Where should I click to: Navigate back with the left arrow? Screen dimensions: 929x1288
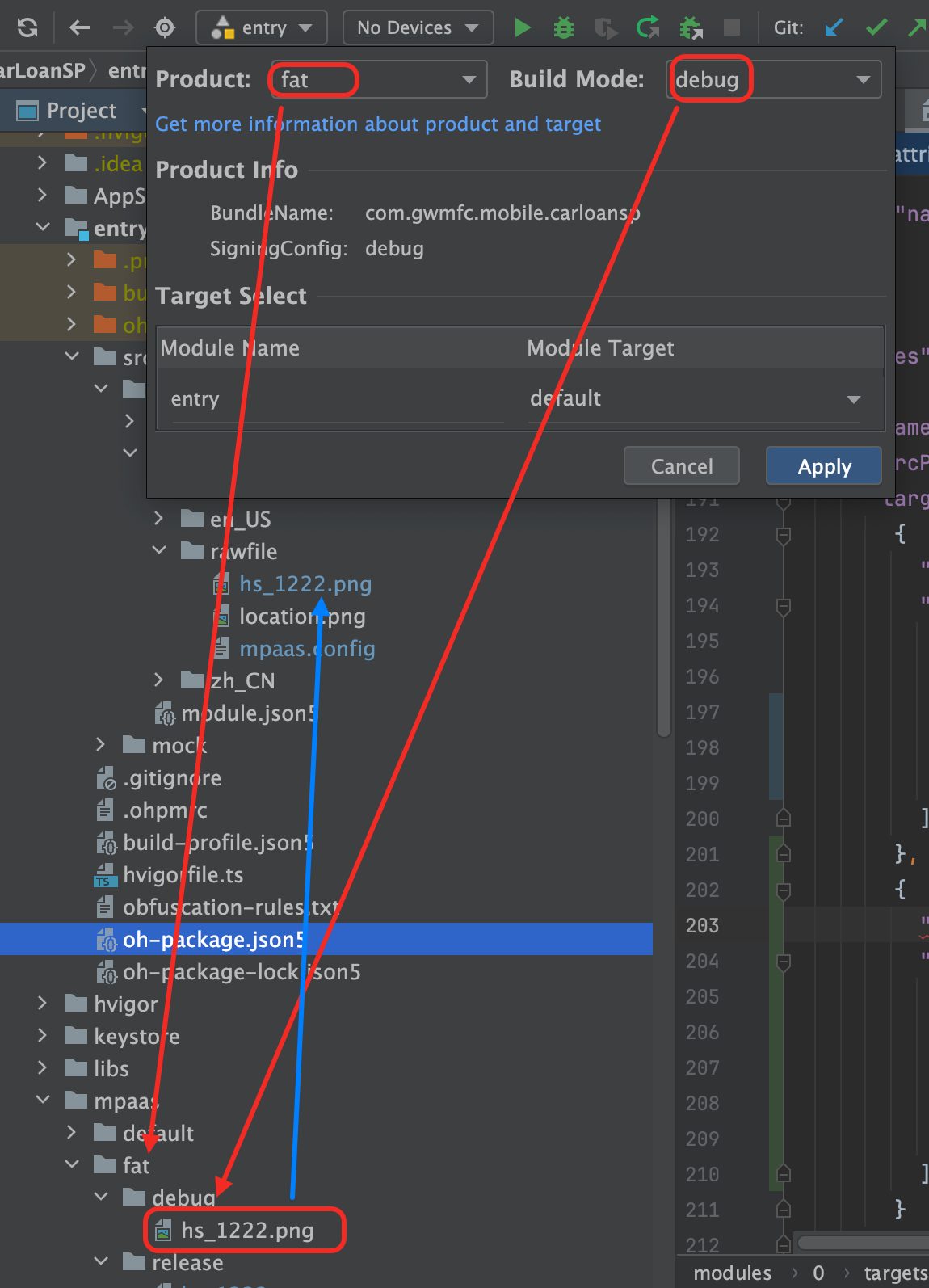tap(79, 27)
